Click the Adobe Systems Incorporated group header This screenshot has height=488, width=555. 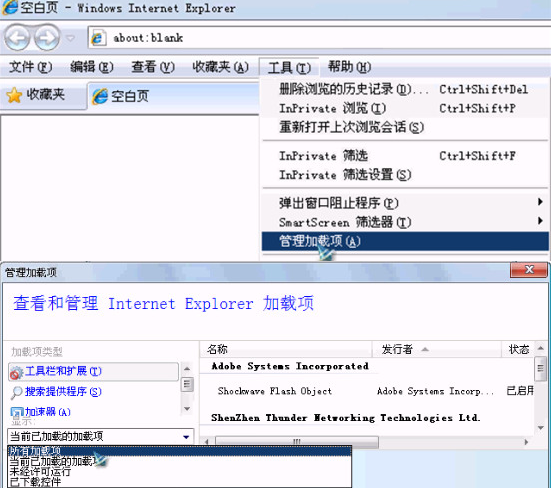pyautogui.click(x=290, y=366)
